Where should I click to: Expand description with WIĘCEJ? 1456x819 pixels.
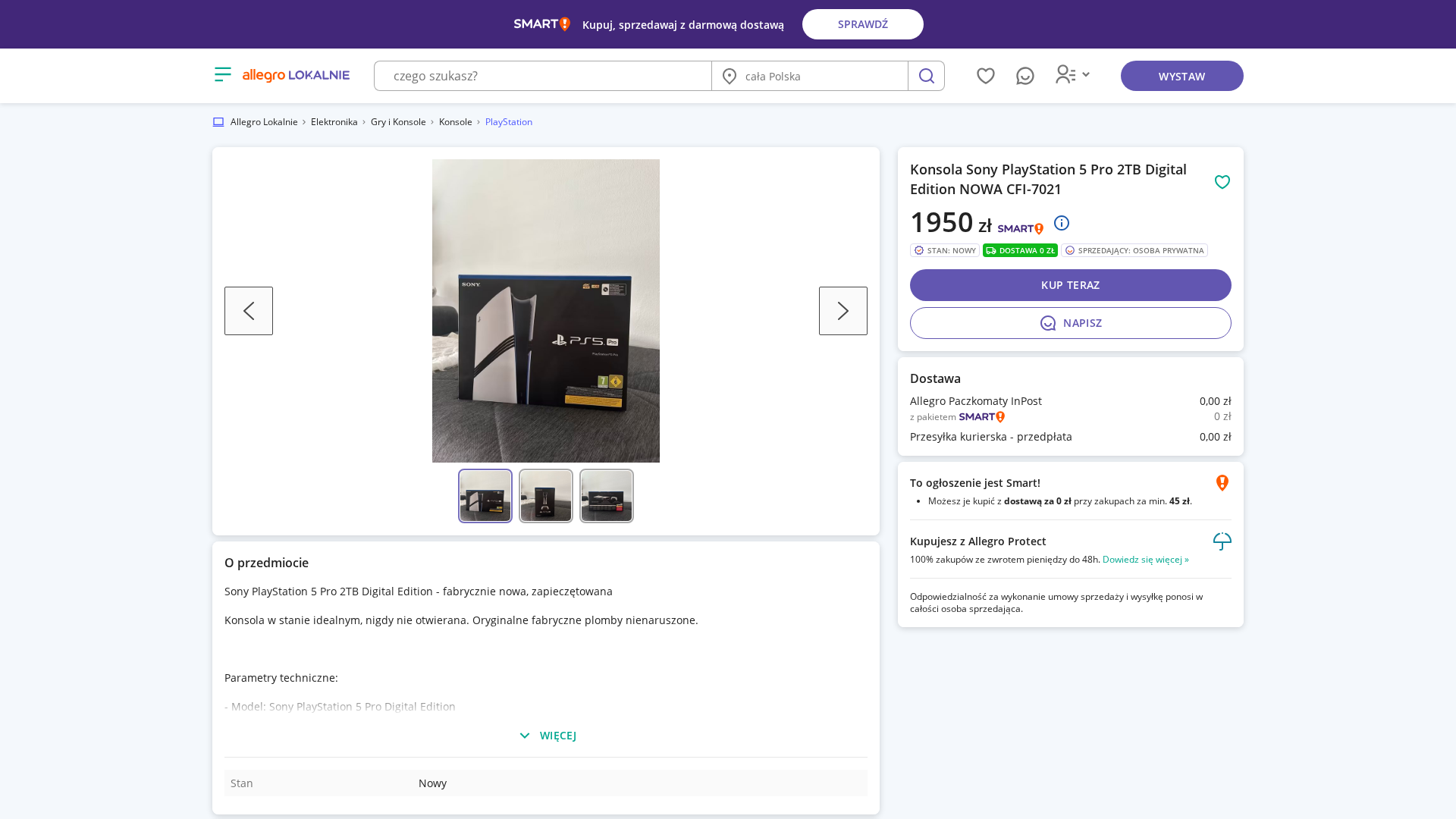(547, 736)
